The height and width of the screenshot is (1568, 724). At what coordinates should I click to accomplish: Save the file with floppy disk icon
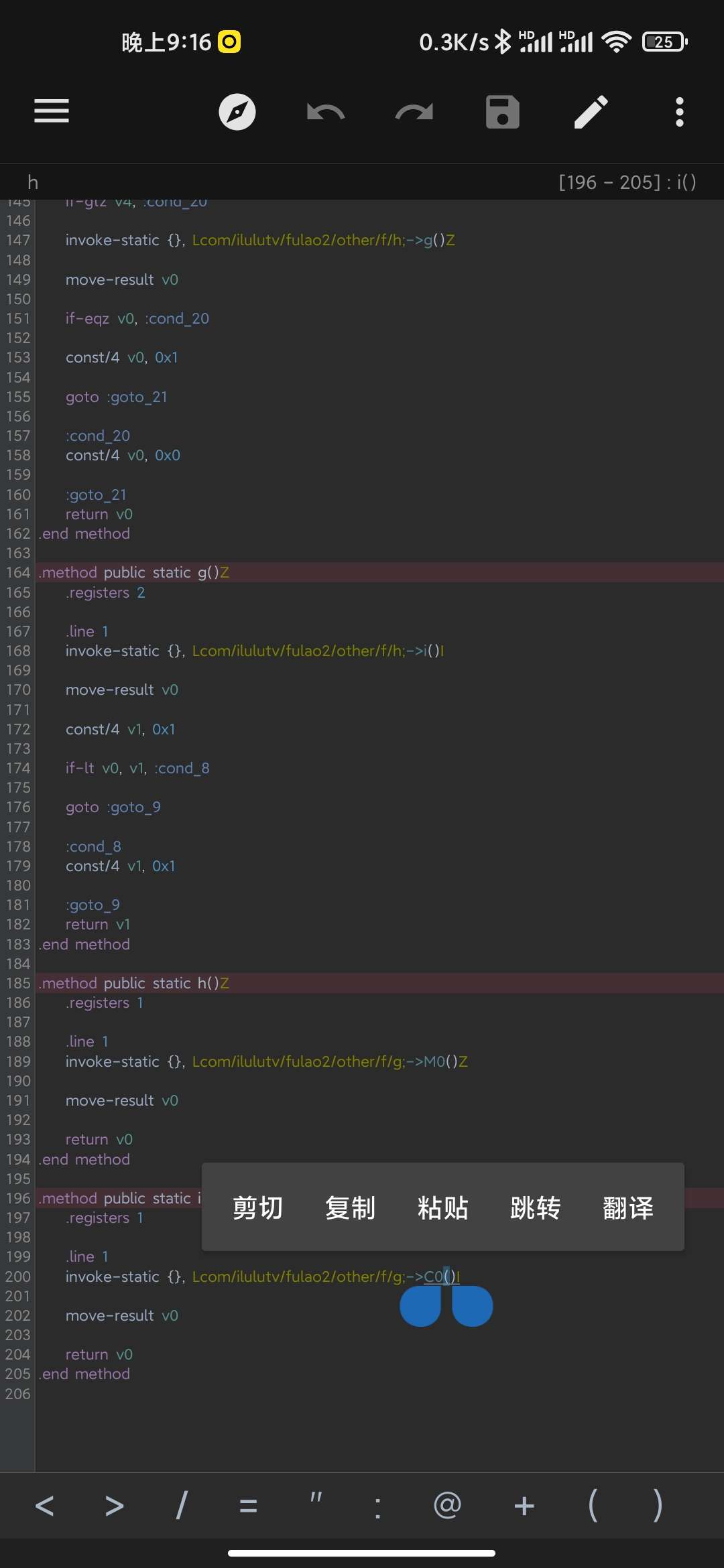click(x=502, y=112)
